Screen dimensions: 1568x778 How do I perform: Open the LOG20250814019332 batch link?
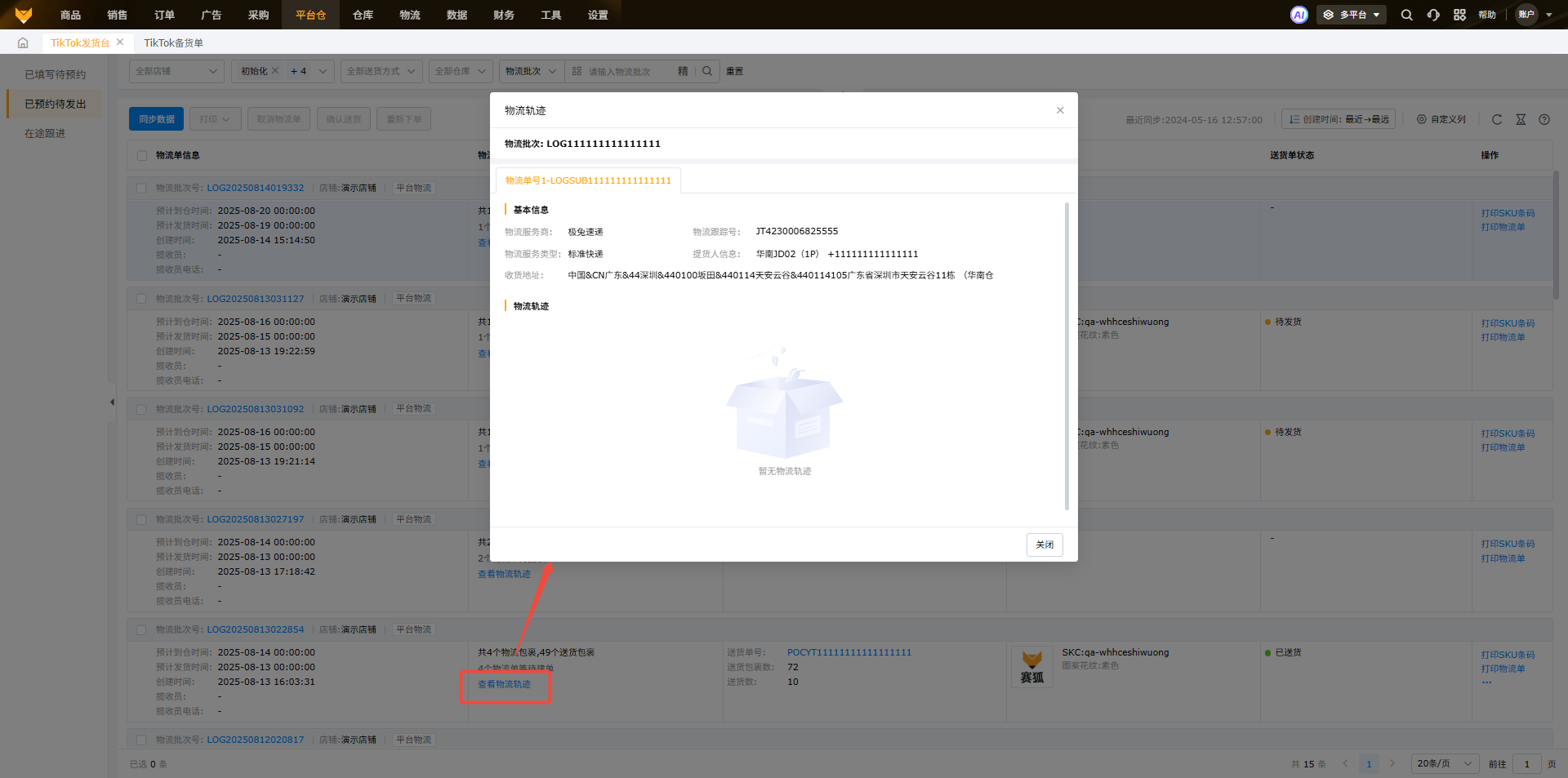coord(256,188)
